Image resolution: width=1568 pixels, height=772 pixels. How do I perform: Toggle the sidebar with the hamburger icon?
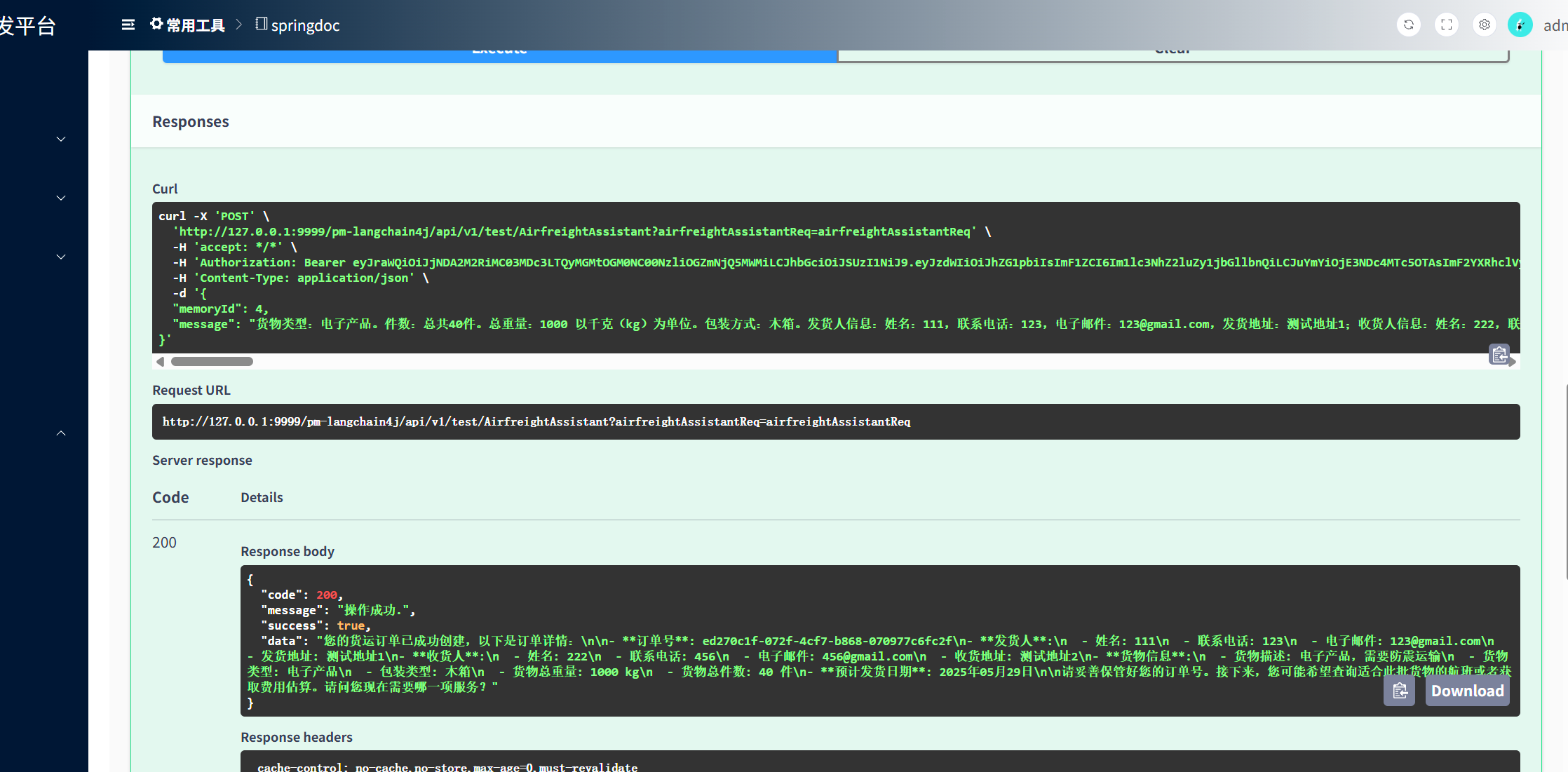(128, 25)
